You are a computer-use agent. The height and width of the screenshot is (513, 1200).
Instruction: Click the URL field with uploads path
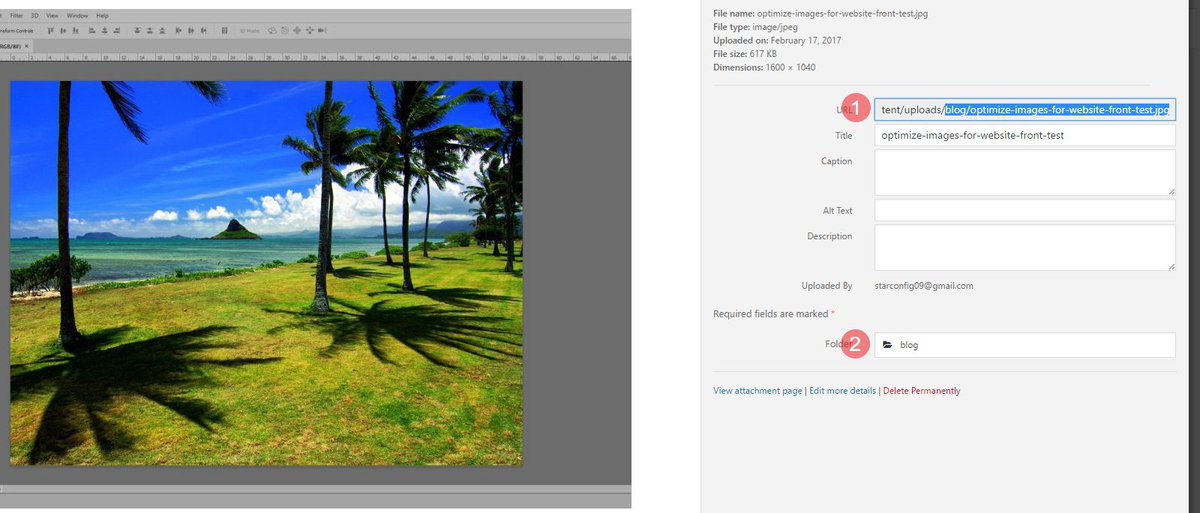click(1025, 109)
